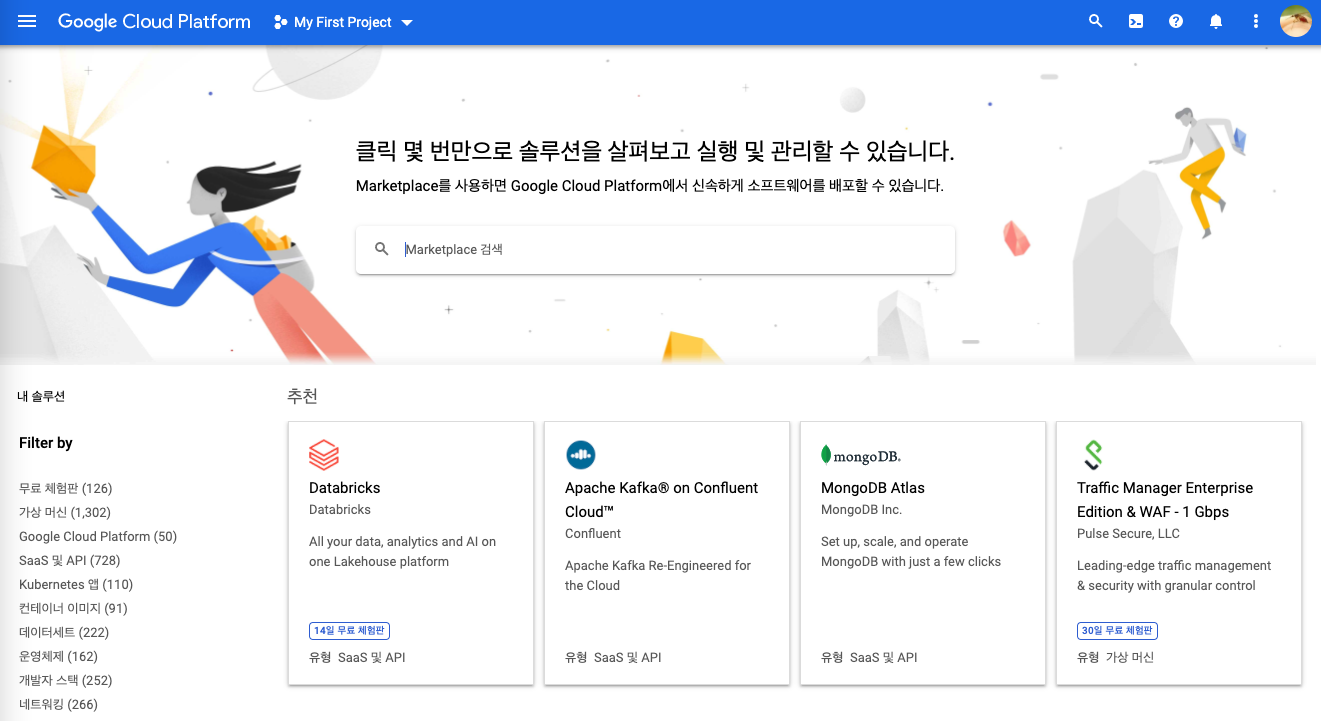Filter by SaaS 및 API (728)
1321x721 pixels.
pyautogui.click(x=70, y=561)
